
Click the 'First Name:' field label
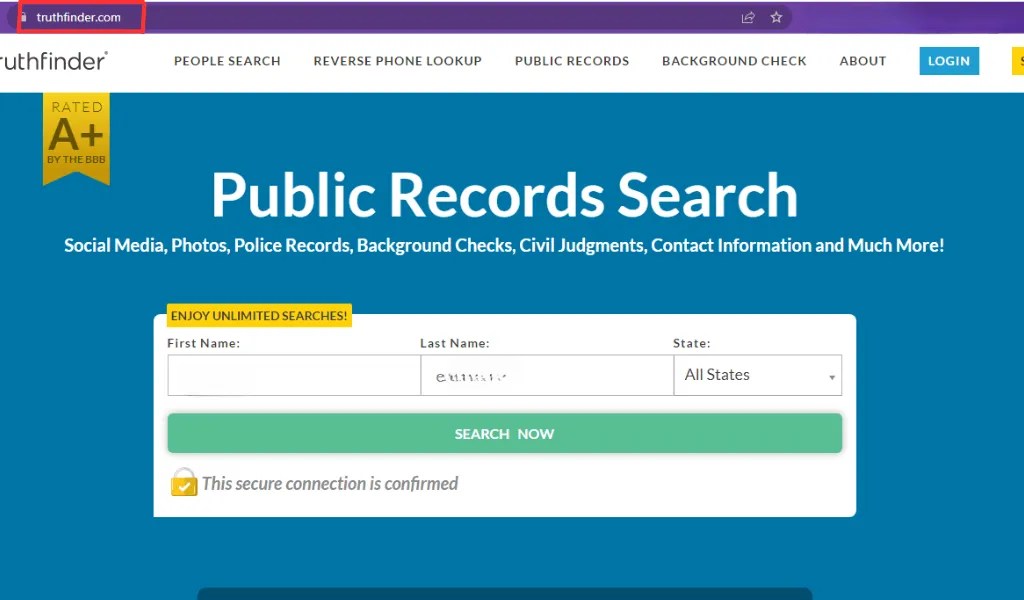[x=204, y=343]
